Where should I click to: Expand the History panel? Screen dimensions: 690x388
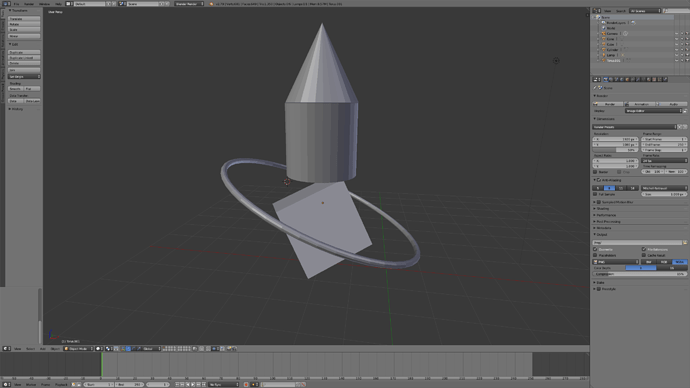17,109
